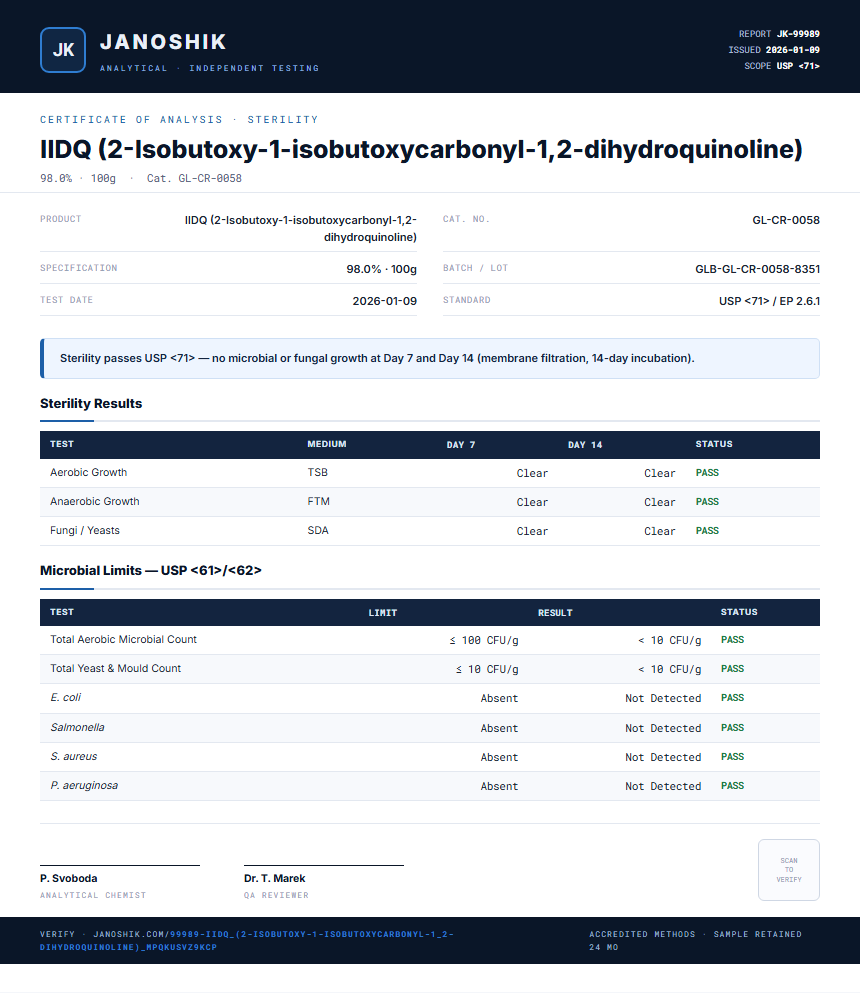Click Absent limit for S. aureus
Image resolution: width=860 pixels, height=993 pixels.
coord(499,757)
